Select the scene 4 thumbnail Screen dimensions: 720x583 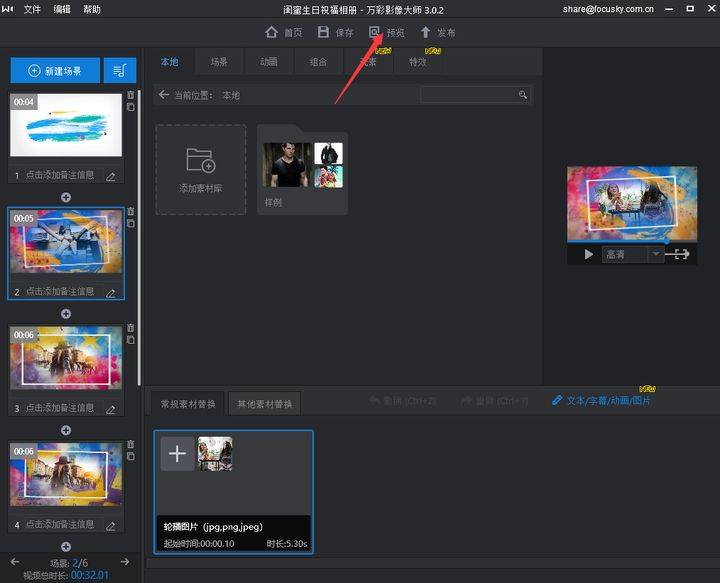[x=65, y=476]
